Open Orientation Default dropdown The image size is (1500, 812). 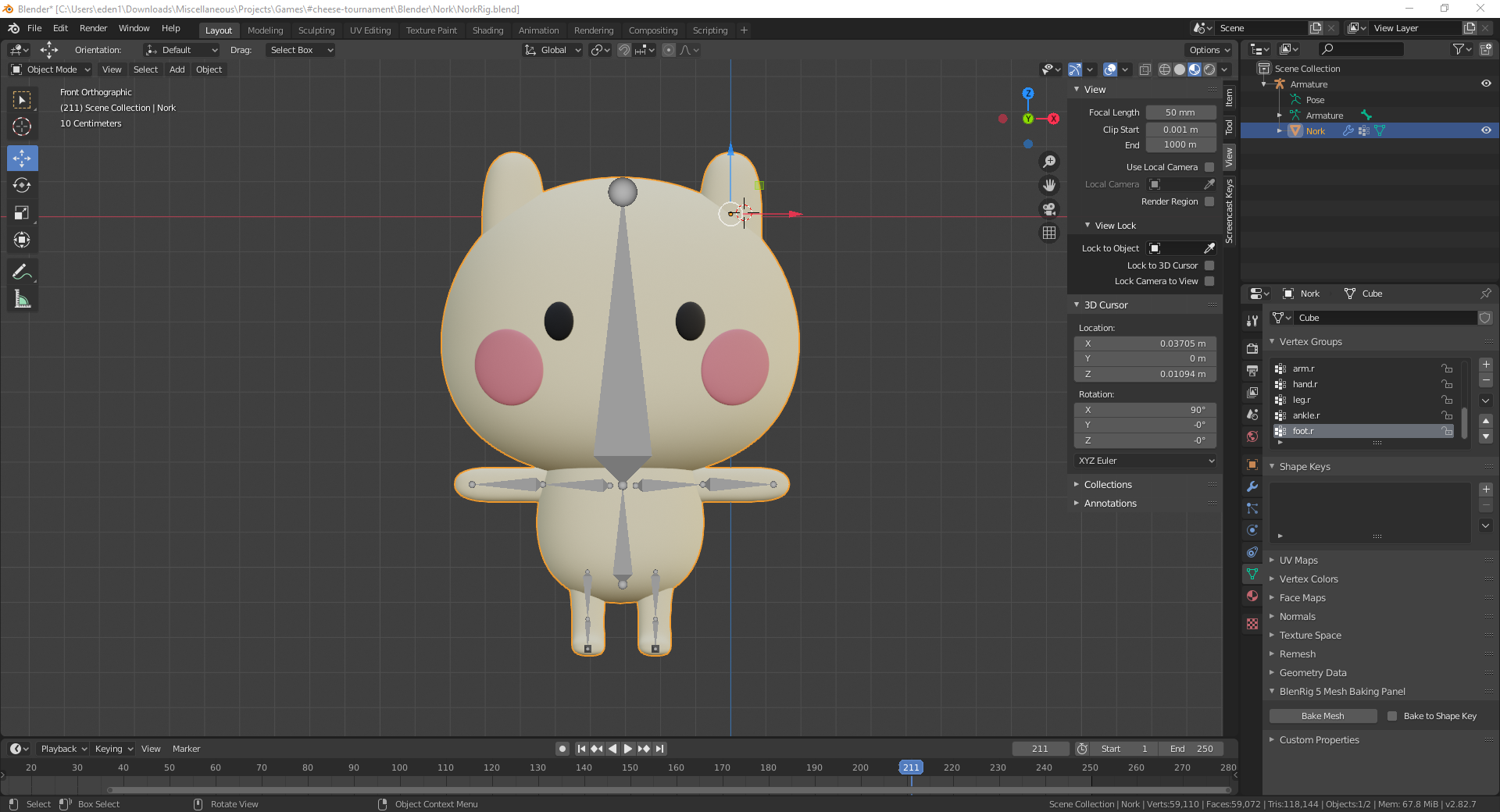click(181, 50)
